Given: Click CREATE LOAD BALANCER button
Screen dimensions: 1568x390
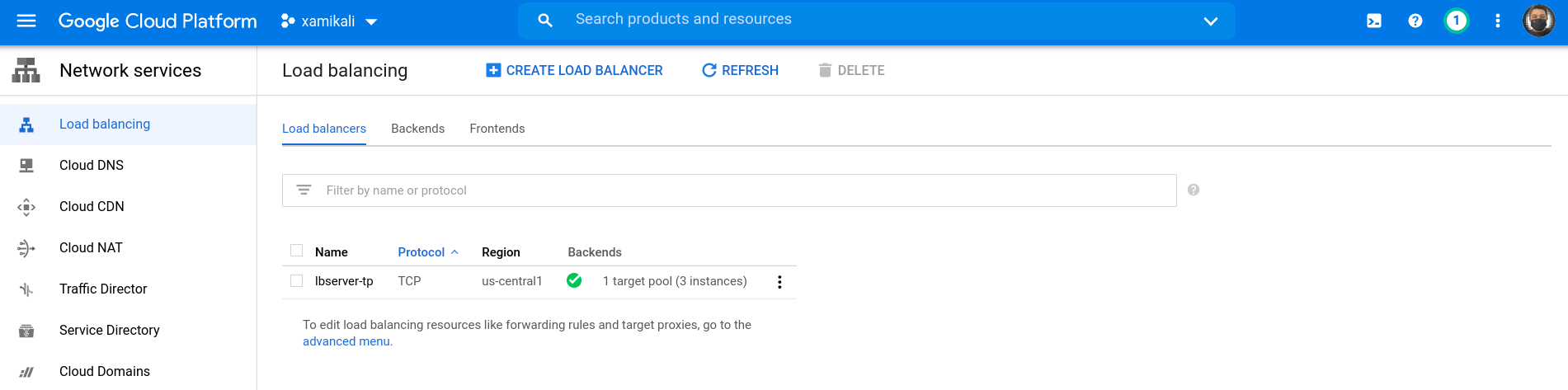Looking at the screenshot, I should (574, 71).
